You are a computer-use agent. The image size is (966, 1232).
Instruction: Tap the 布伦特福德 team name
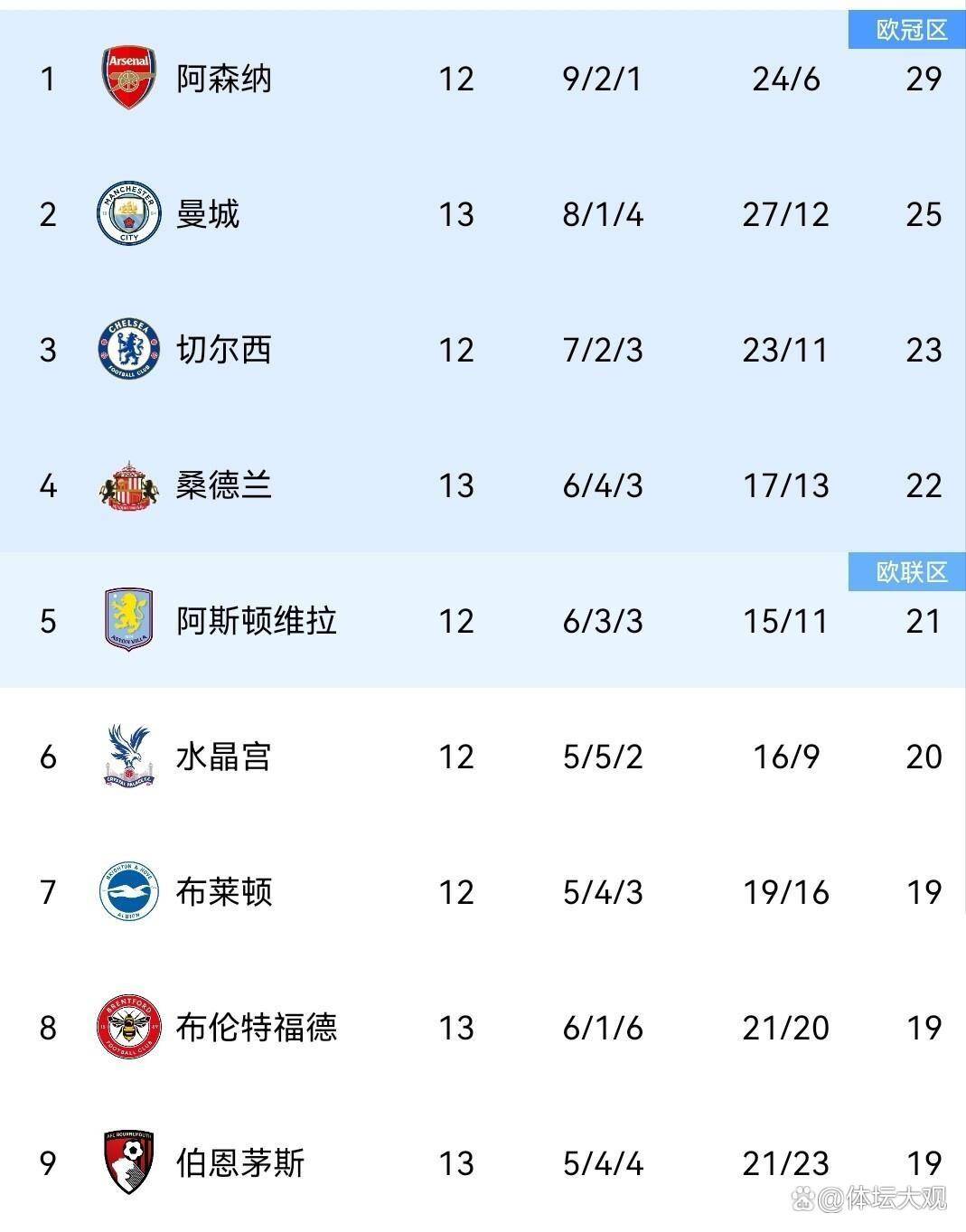pos(257,1029)
